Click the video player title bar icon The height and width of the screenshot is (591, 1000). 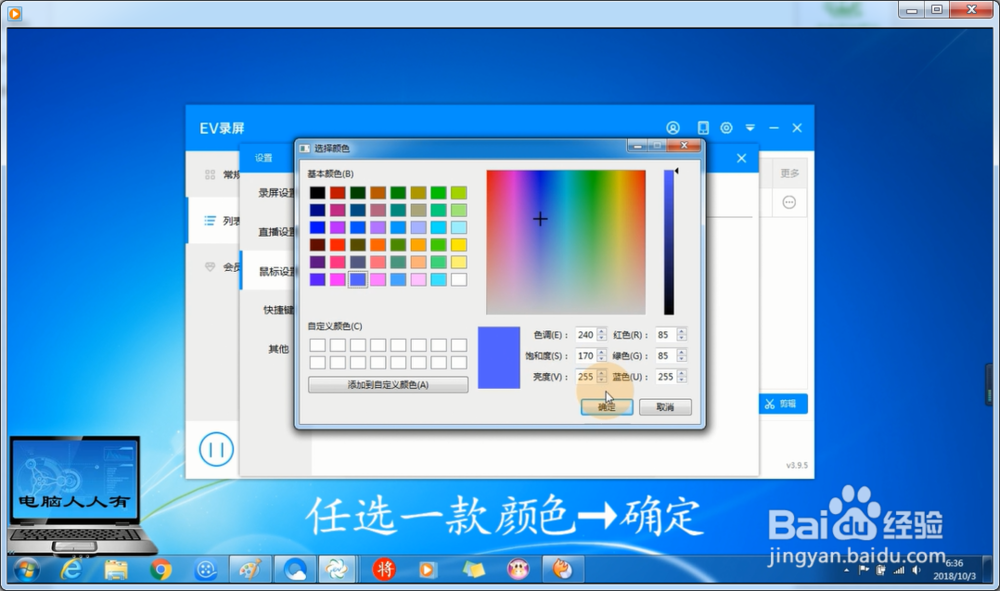(14, 12)
